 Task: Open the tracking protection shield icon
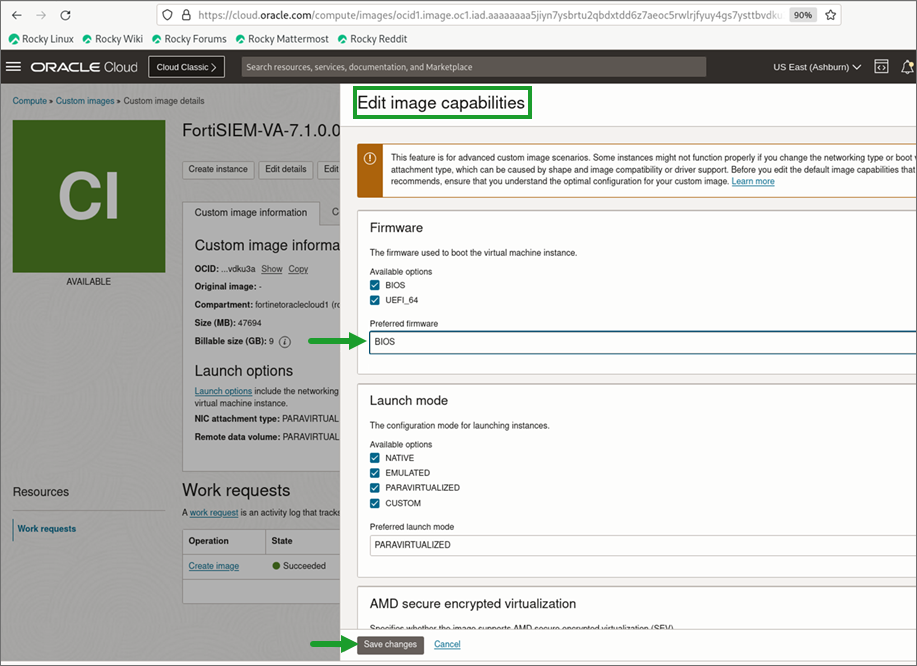pyautogui.click(x=169, y=15)
